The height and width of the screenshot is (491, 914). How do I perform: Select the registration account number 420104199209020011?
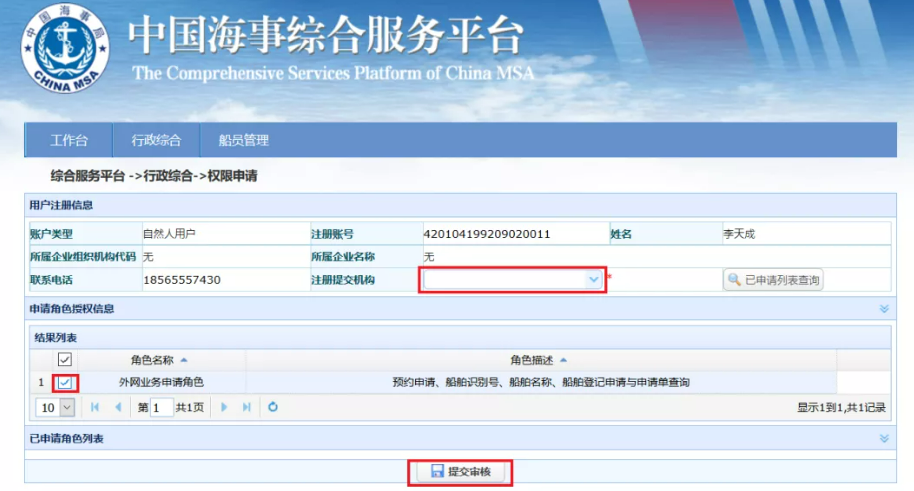click(487, 234)
